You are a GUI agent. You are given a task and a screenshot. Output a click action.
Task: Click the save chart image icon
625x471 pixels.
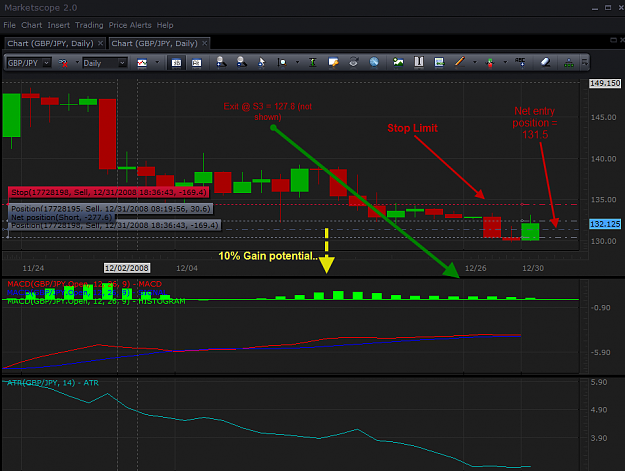(439, 62)
